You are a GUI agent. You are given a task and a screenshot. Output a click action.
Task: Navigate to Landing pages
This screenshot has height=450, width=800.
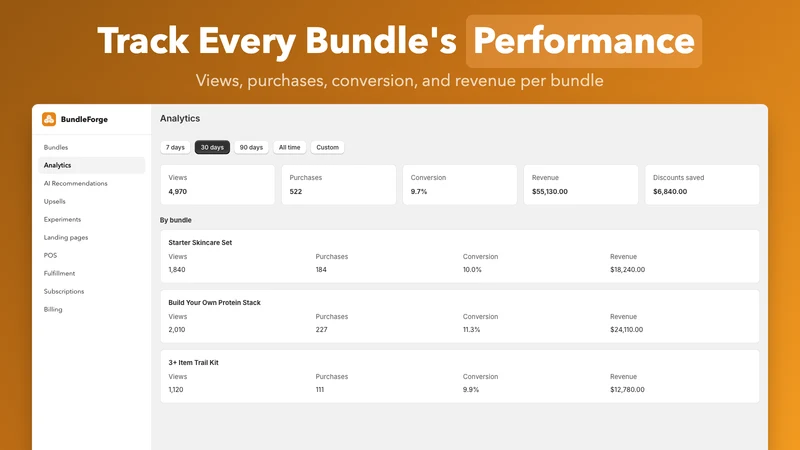tap(66, 237)
